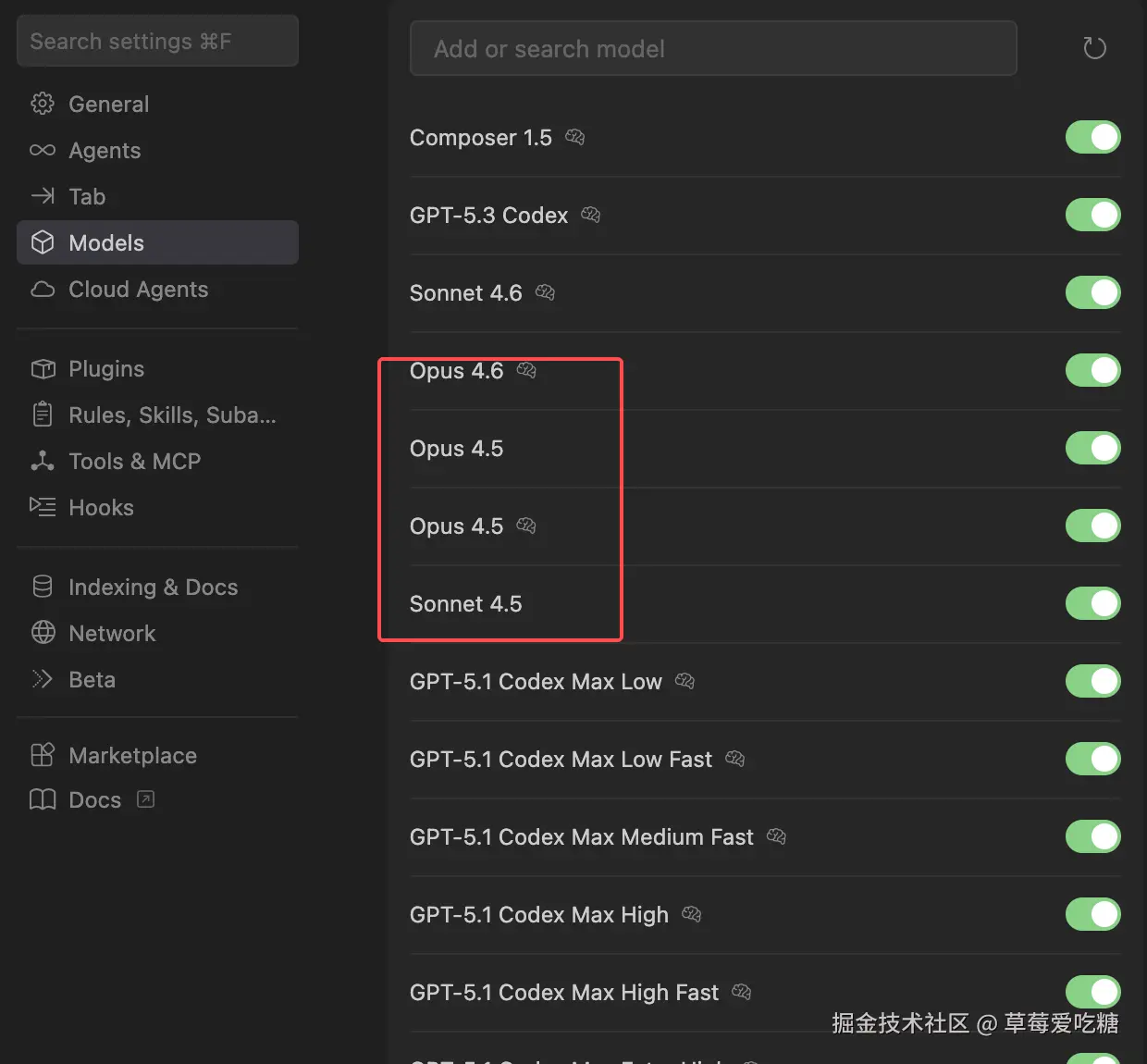Screen dimensions: 1147x1064
Task: Select the Models settings section
Action: [157, 242]
